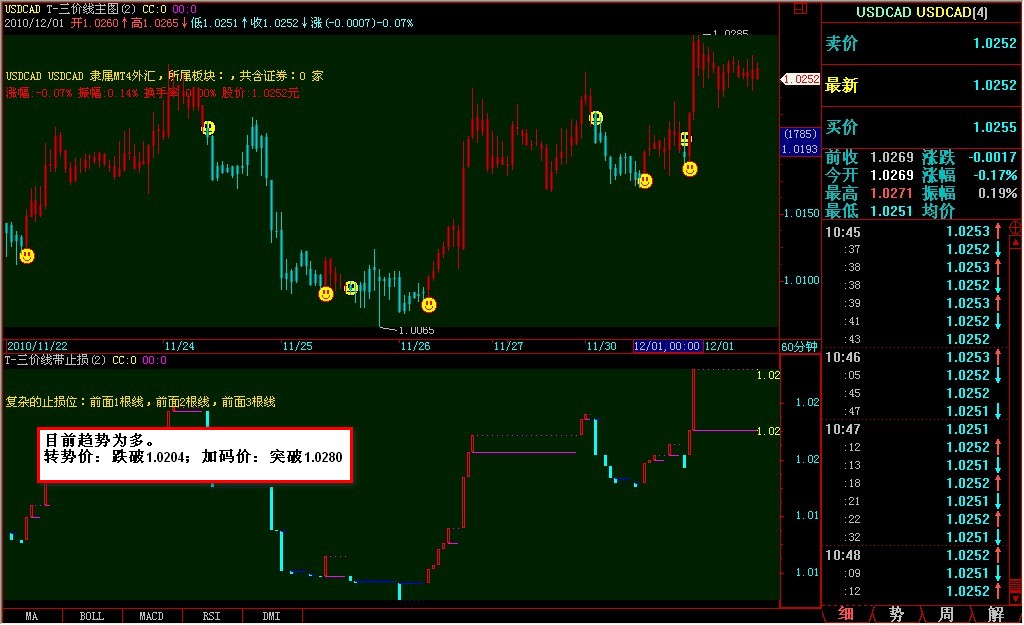Click the :18 tick row

click(916, 483)
